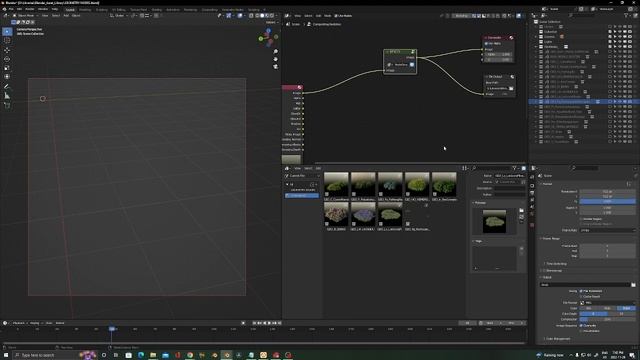This screenshot has height=360, width=640.
Task: Open Global transform orientation dropdown
Action: pos(119,16)
